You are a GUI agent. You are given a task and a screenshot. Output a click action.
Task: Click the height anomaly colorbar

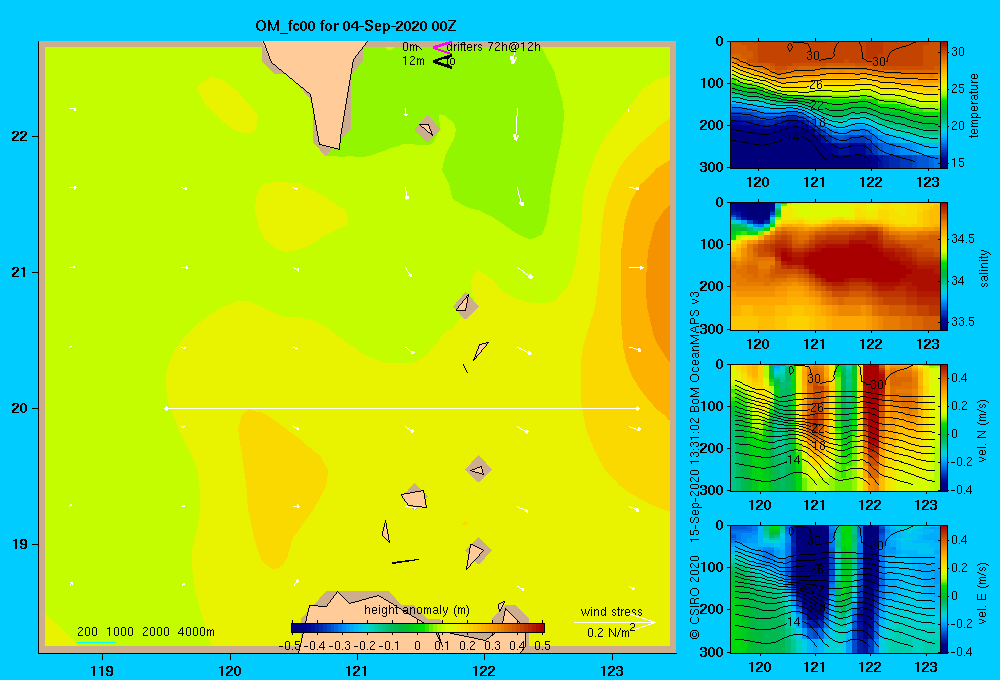(x=418, y=628)
